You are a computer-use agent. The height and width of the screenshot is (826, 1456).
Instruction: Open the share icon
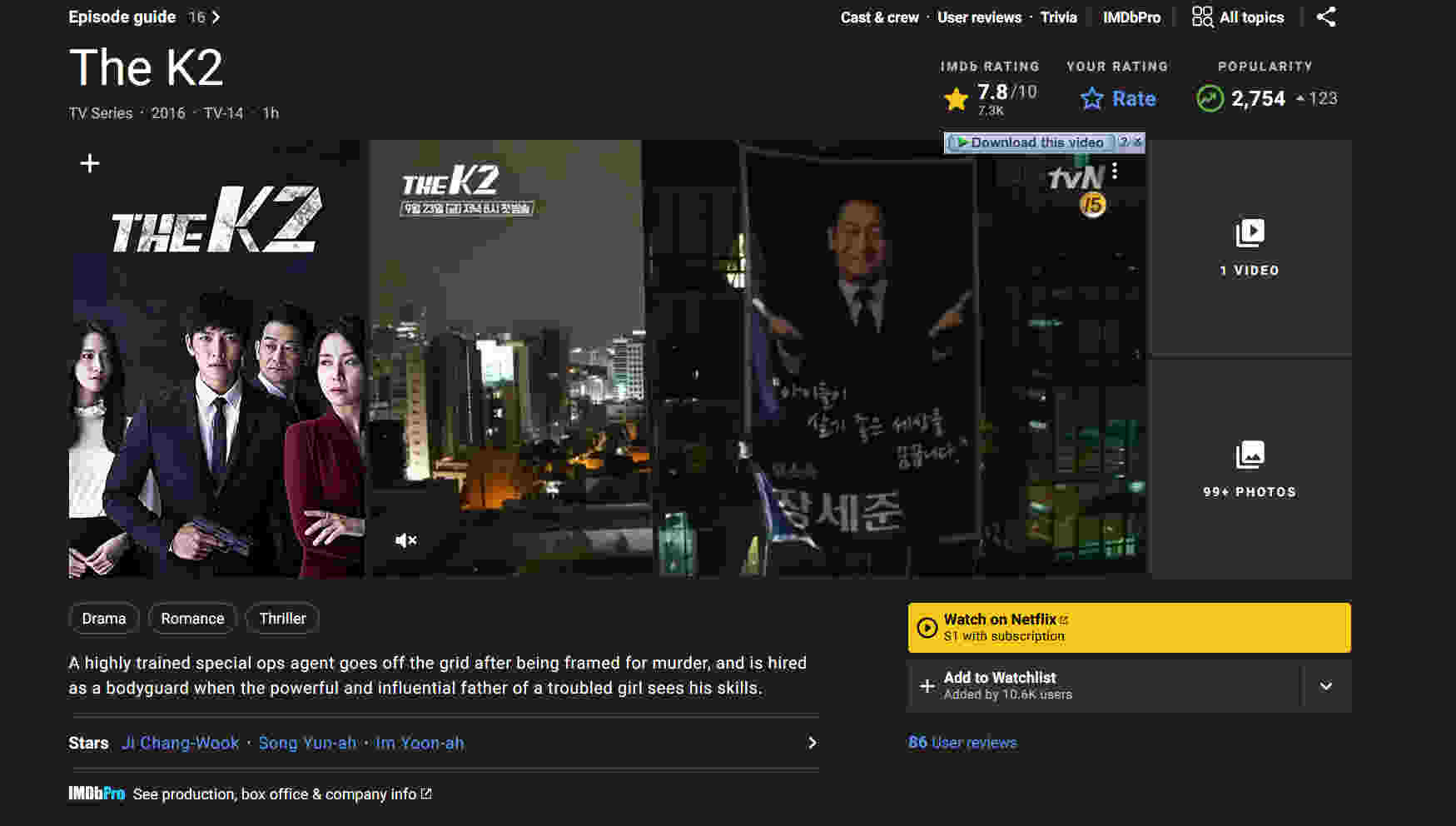click(x=1326, y=17)
